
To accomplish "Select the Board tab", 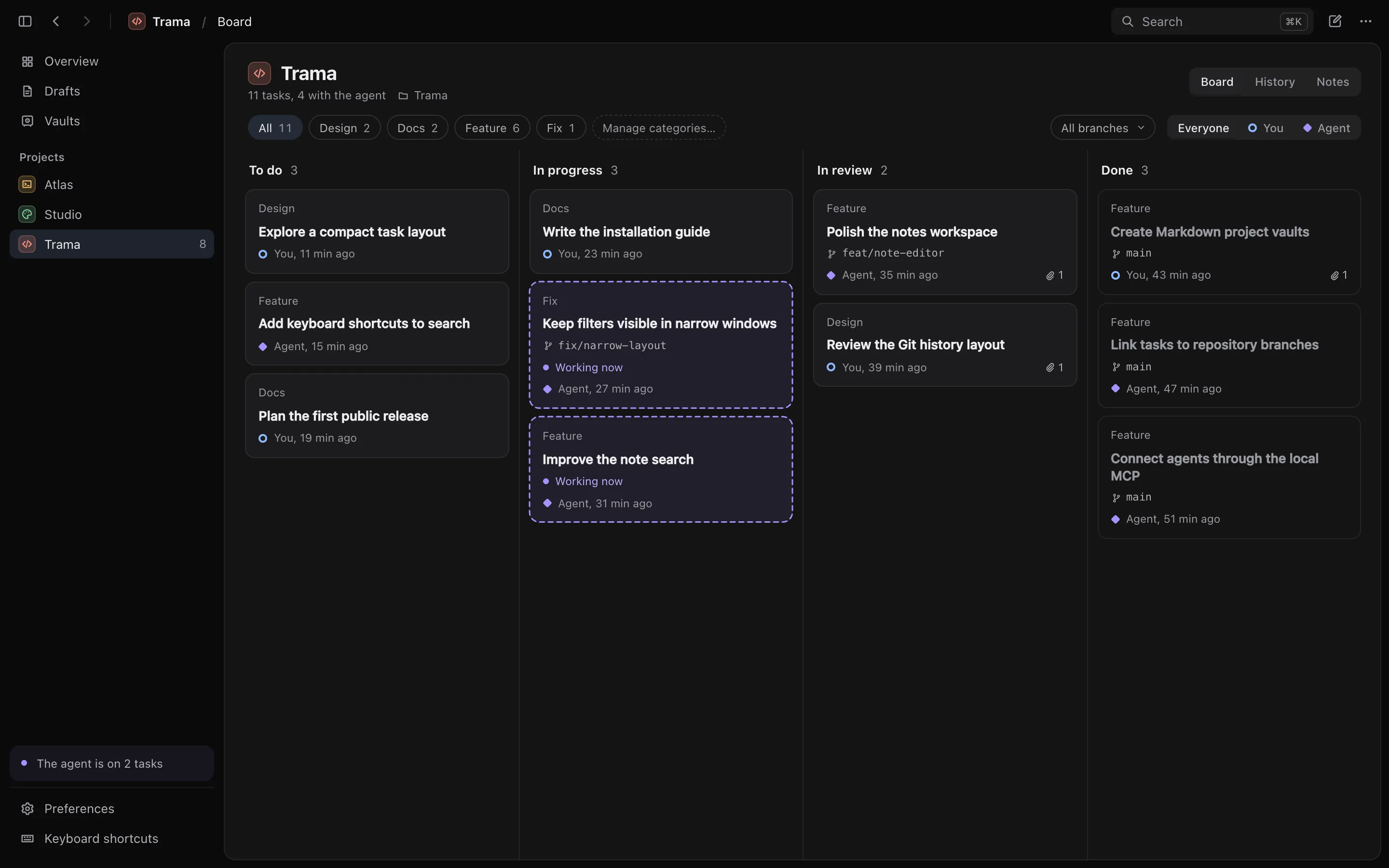I will [x=1217, y=81].
